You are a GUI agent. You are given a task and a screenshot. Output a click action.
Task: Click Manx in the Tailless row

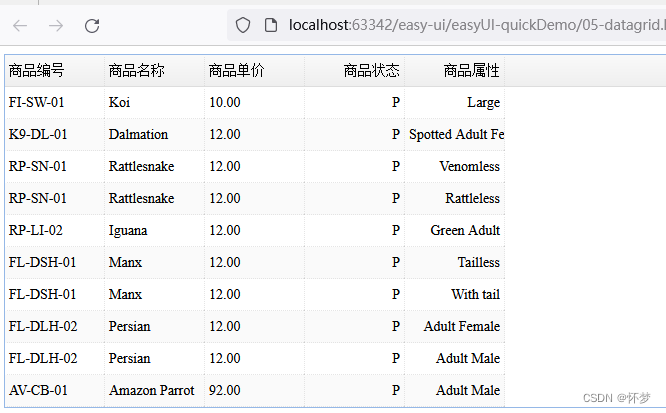coord(155,263)
